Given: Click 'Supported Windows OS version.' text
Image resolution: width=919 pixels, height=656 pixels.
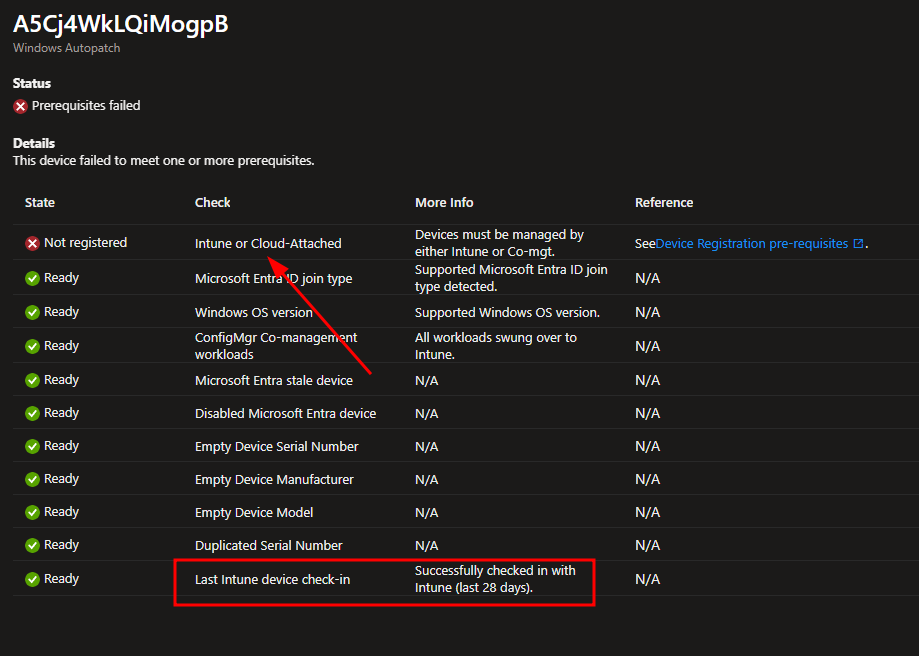Looking at the screenshot, I should (x=508, y=312).
